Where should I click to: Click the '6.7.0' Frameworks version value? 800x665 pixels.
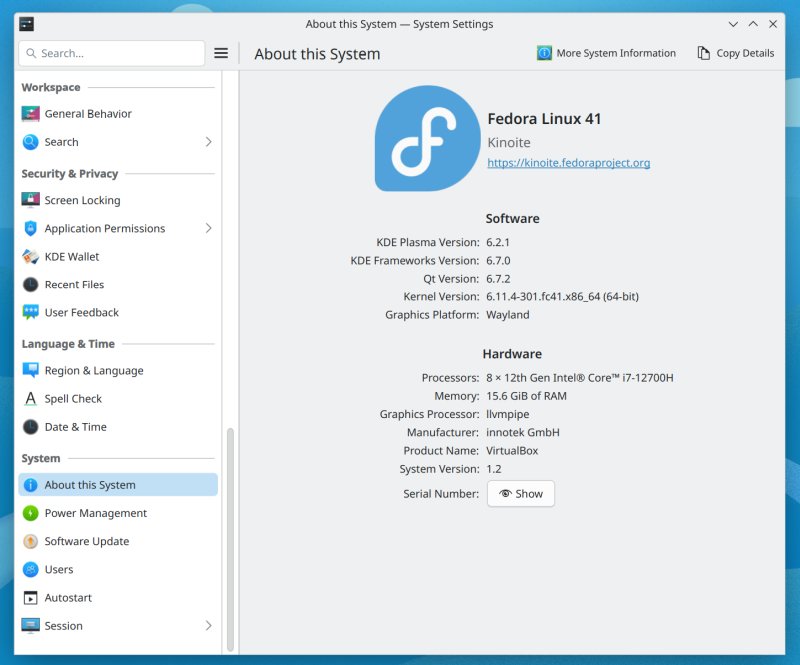pos(498,261)
